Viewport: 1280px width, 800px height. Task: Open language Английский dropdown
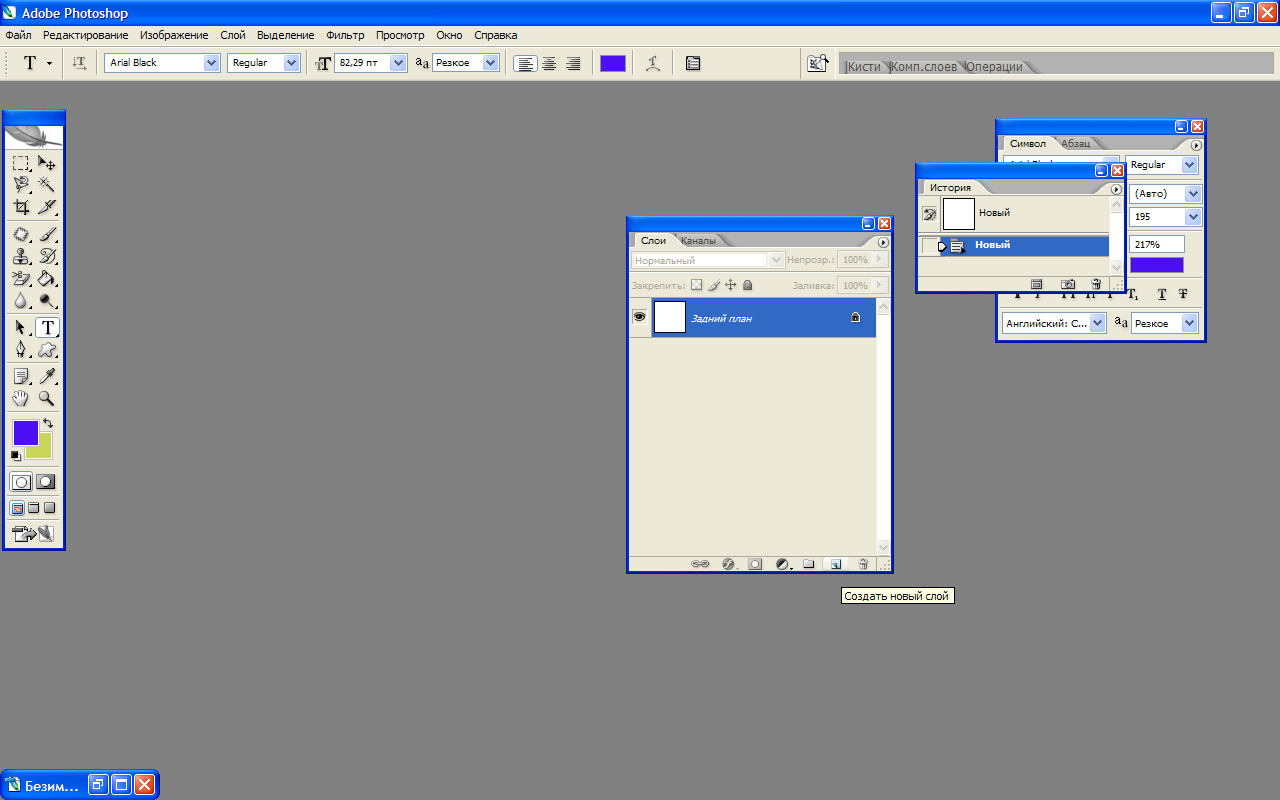coord(1097,323)
